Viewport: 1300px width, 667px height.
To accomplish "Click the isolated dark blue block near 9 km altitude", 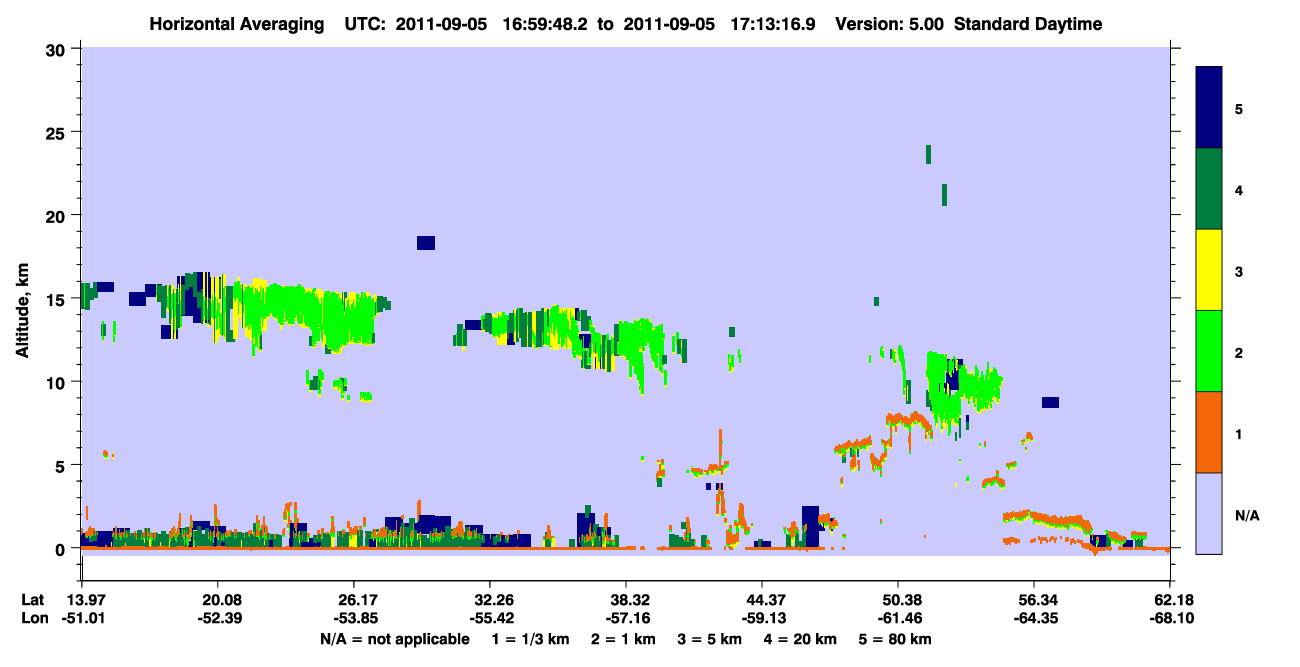I will [1050, 402].
